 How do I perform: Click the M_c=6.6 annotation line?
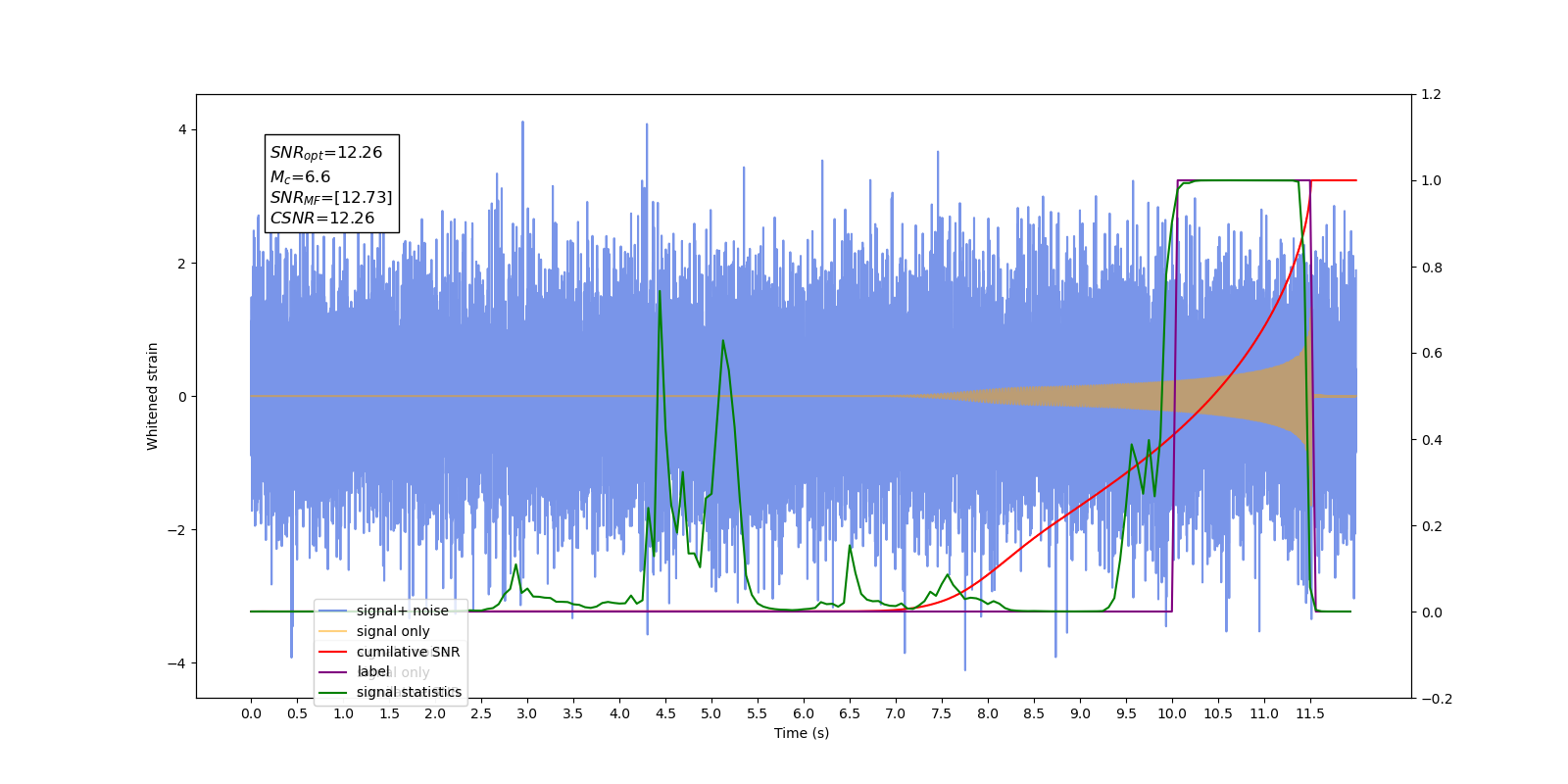pyautogui.click(x=300, y=176)
